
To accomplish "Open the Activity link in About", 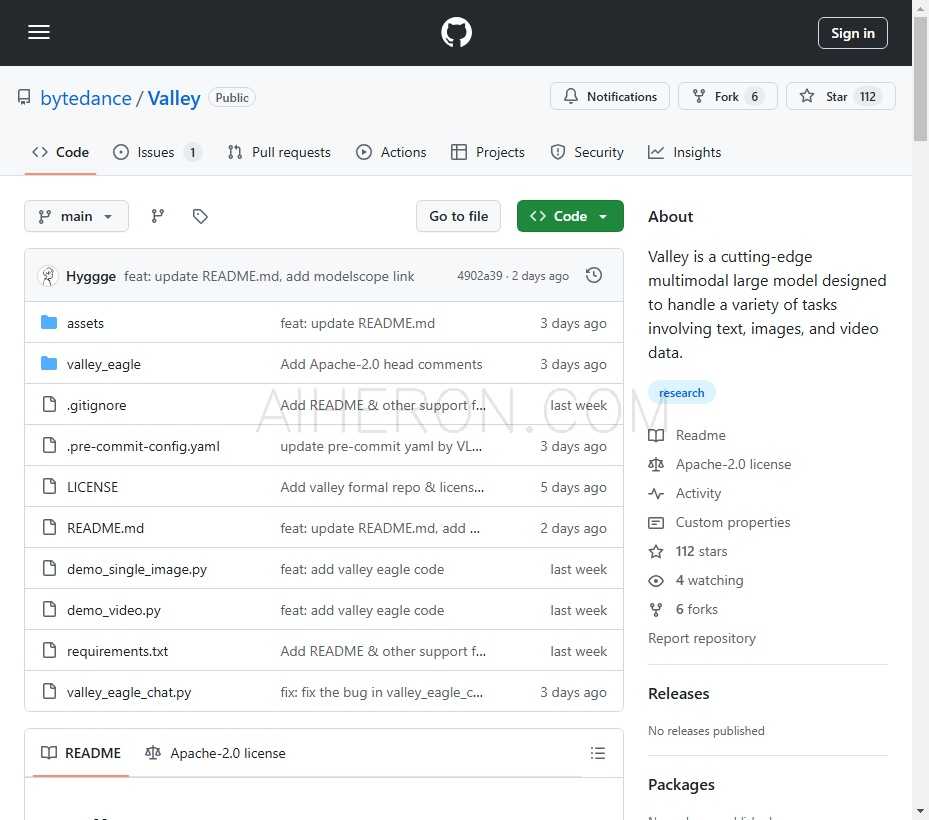I will (699, 493).
